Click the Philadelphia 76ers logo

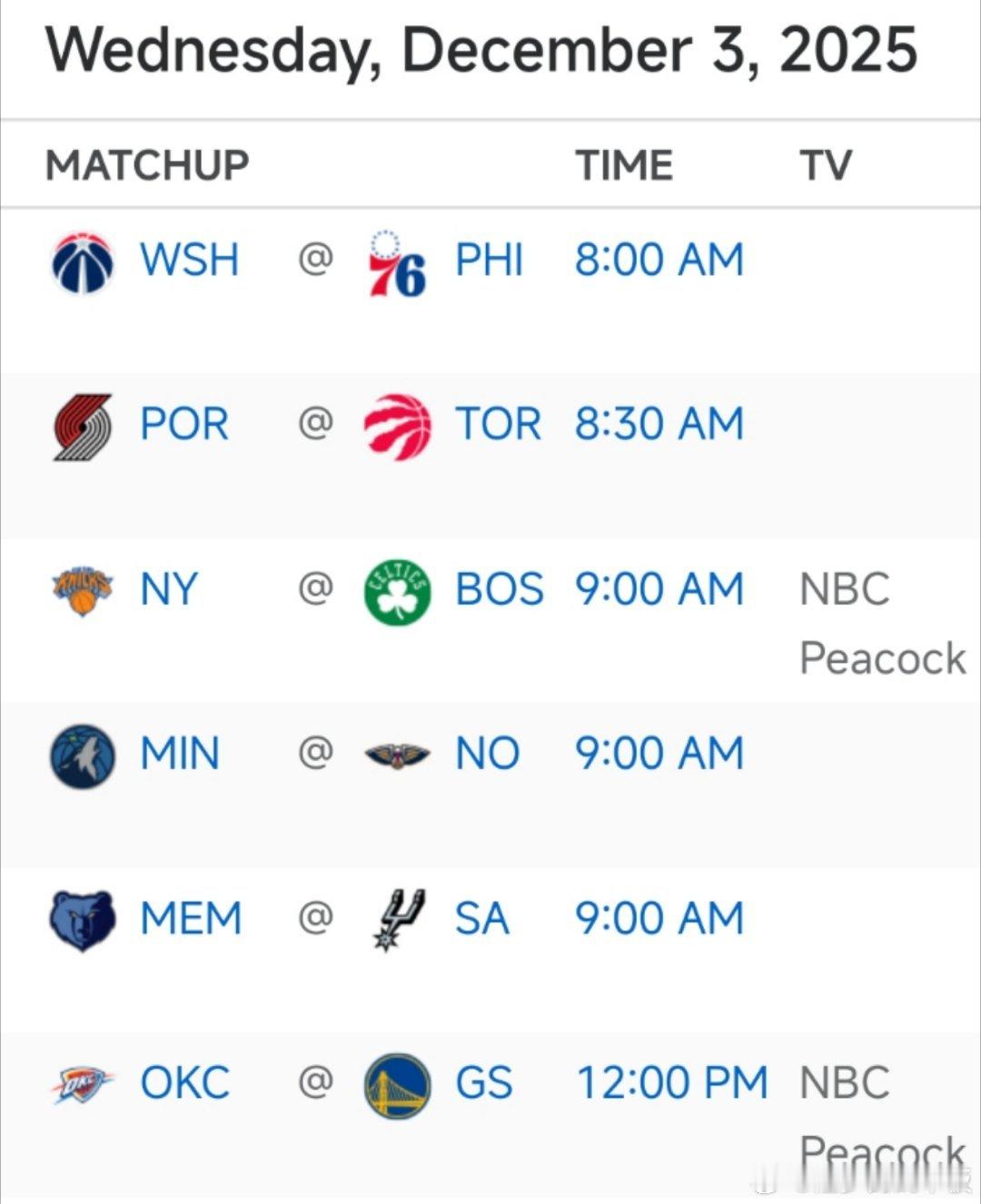point(398,262)
